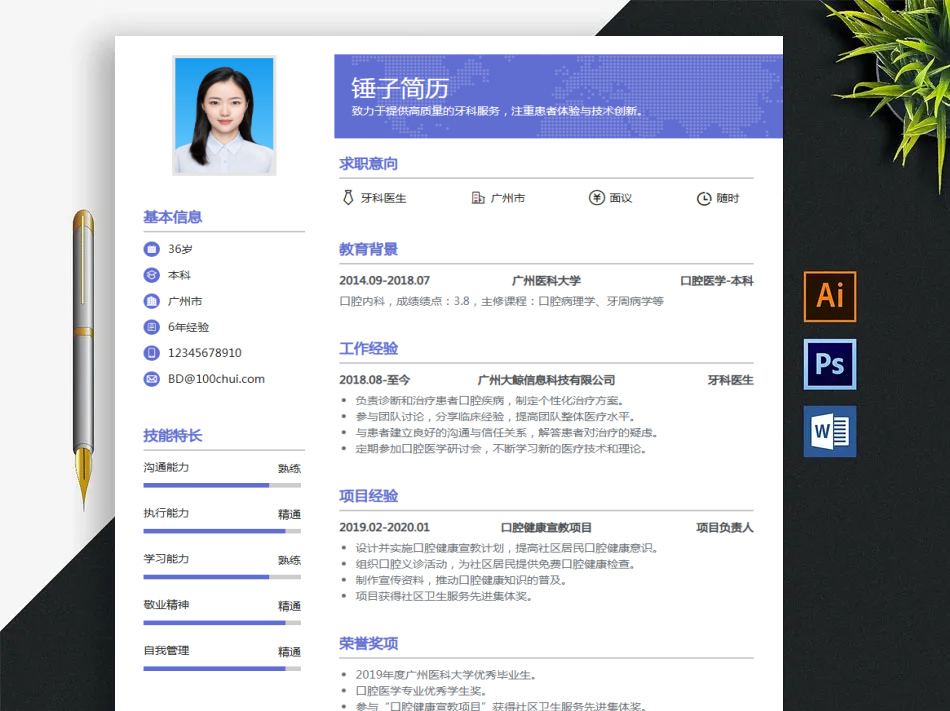Click the Microsoft Word icon
The height and width of the screenshot is (711, 950).
point(829,431)
